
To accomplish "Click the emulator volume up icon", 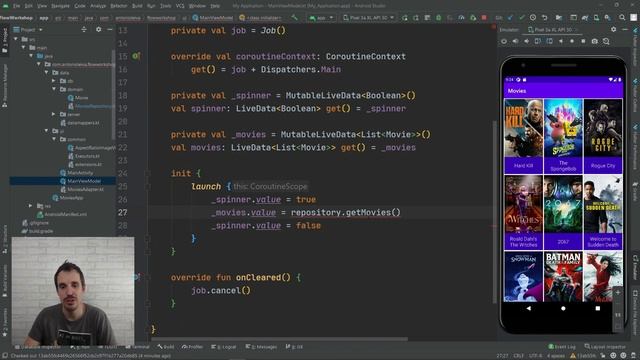I will (516, 41).
